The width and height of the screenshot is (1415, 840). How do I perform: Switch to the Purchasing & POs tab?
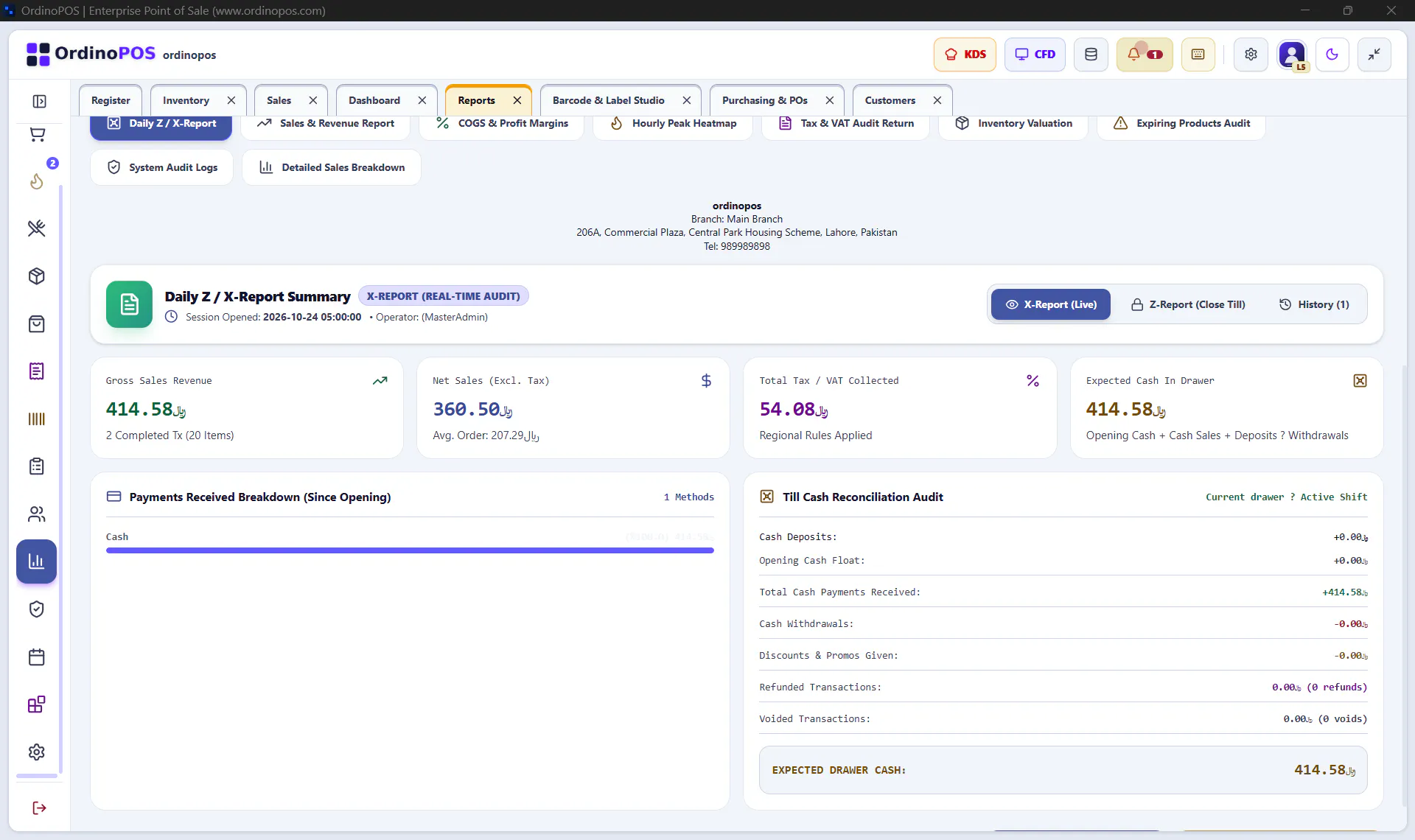pyautogui.click(x=765, y=100)
